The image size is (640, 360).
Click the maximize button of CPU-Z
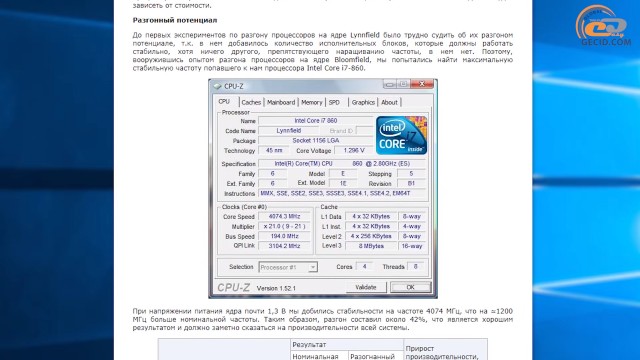tap(403, 84)
